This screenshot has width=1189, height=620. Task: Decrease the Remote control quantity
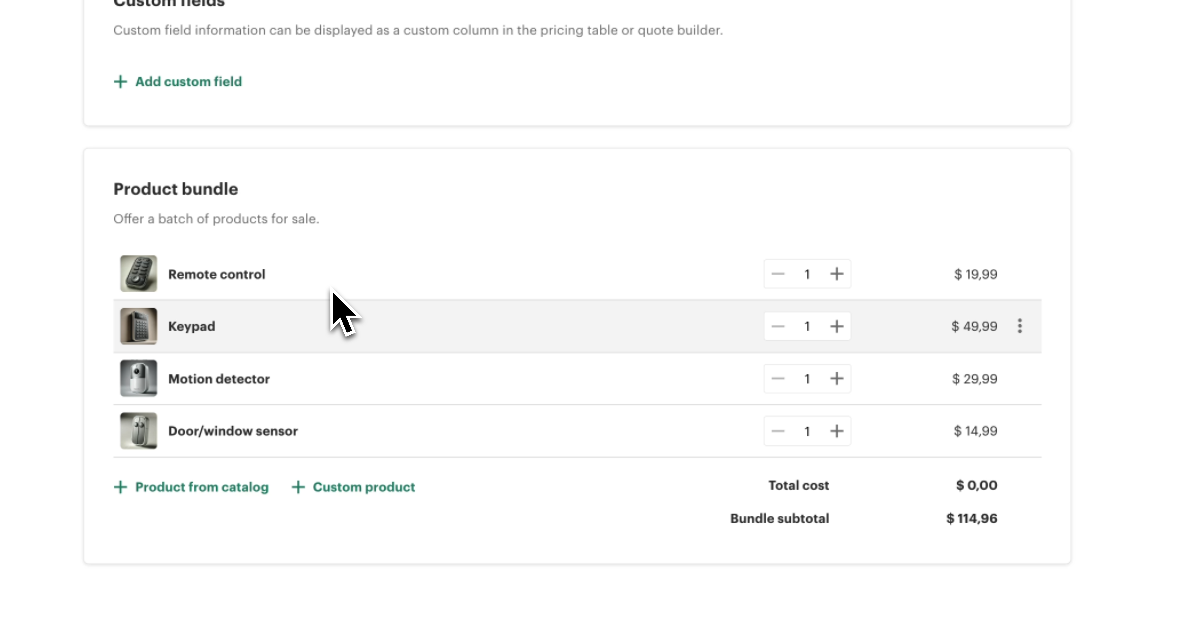(778, 273)
